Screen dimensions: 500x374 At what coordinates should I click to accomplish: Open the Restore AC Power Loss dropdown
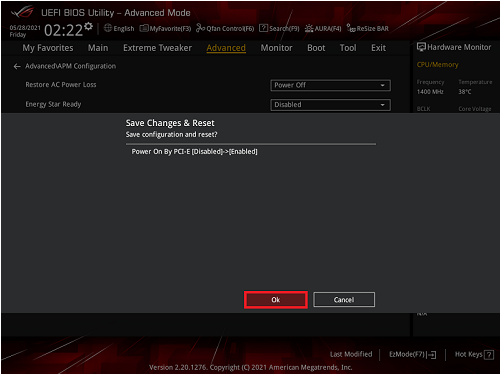click(x=330, y=85)
